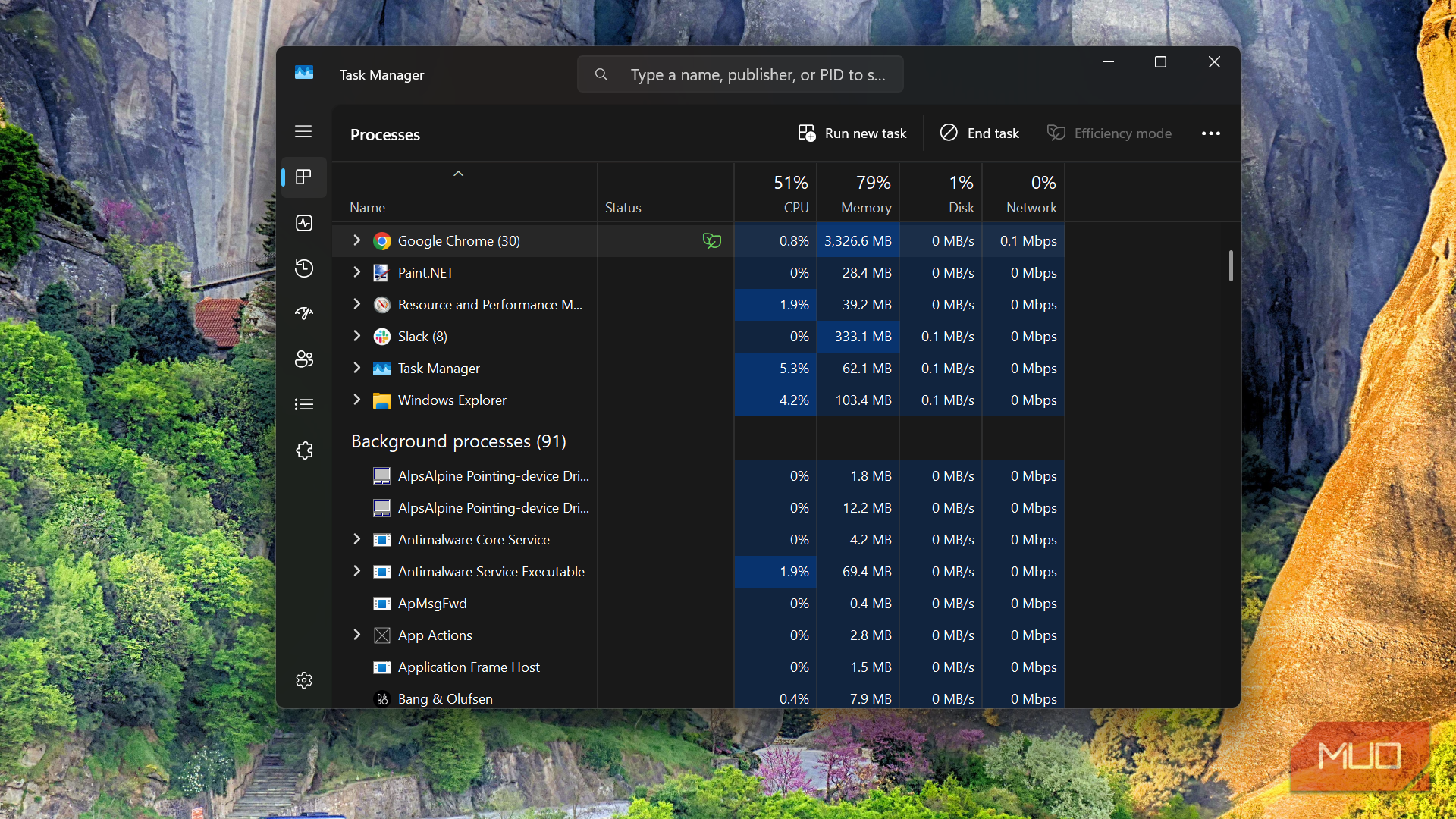The width and height of the screenshot is (1456, 819).
Task: Click the Bang & Olufsen process icon
Action: pyautogui.click(x=382, y=699)
